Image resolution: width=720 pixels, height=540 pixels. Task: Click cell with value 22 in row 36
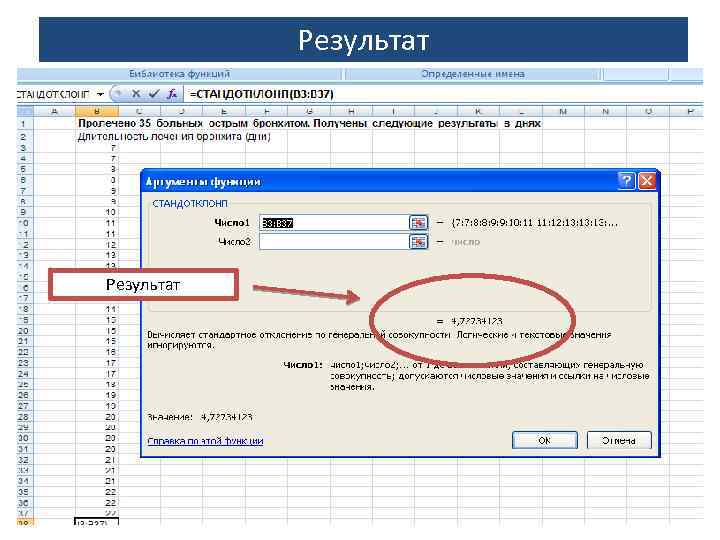pyautogui.click(x=97, y=503)
